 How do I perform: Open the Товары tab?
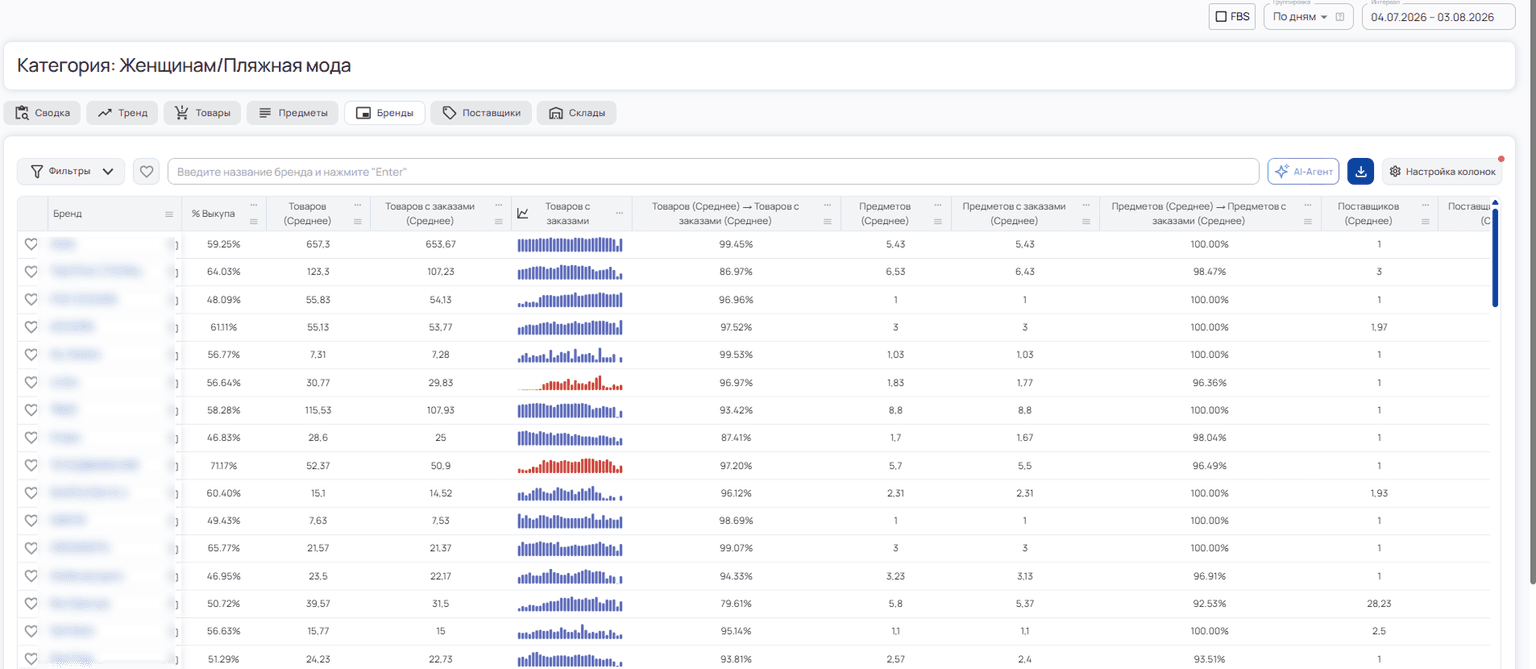[x=202, y=113]
